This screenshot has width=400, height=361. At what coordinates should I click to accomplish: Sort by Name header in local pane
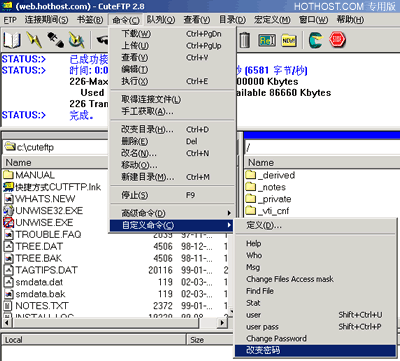click(56, 162)
